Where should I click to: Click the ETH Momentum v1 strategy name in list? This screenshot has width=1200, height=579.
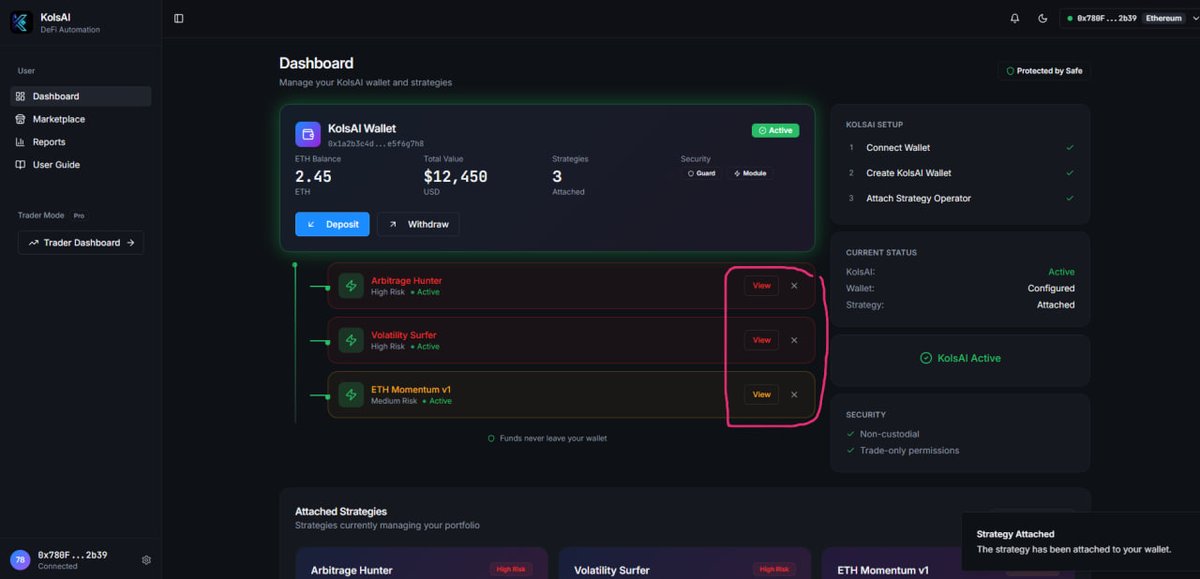tap(411, 389)
